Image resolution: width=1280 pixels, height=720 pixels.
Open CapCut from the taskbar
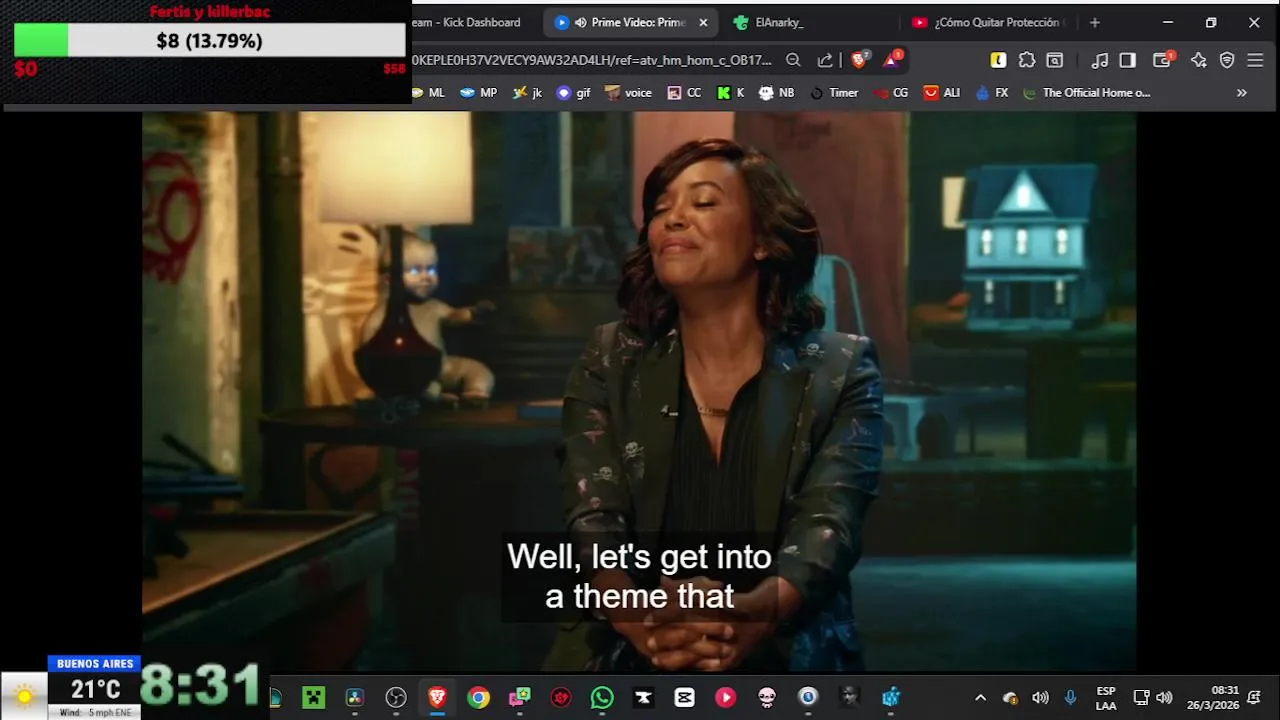pos(684,697)
